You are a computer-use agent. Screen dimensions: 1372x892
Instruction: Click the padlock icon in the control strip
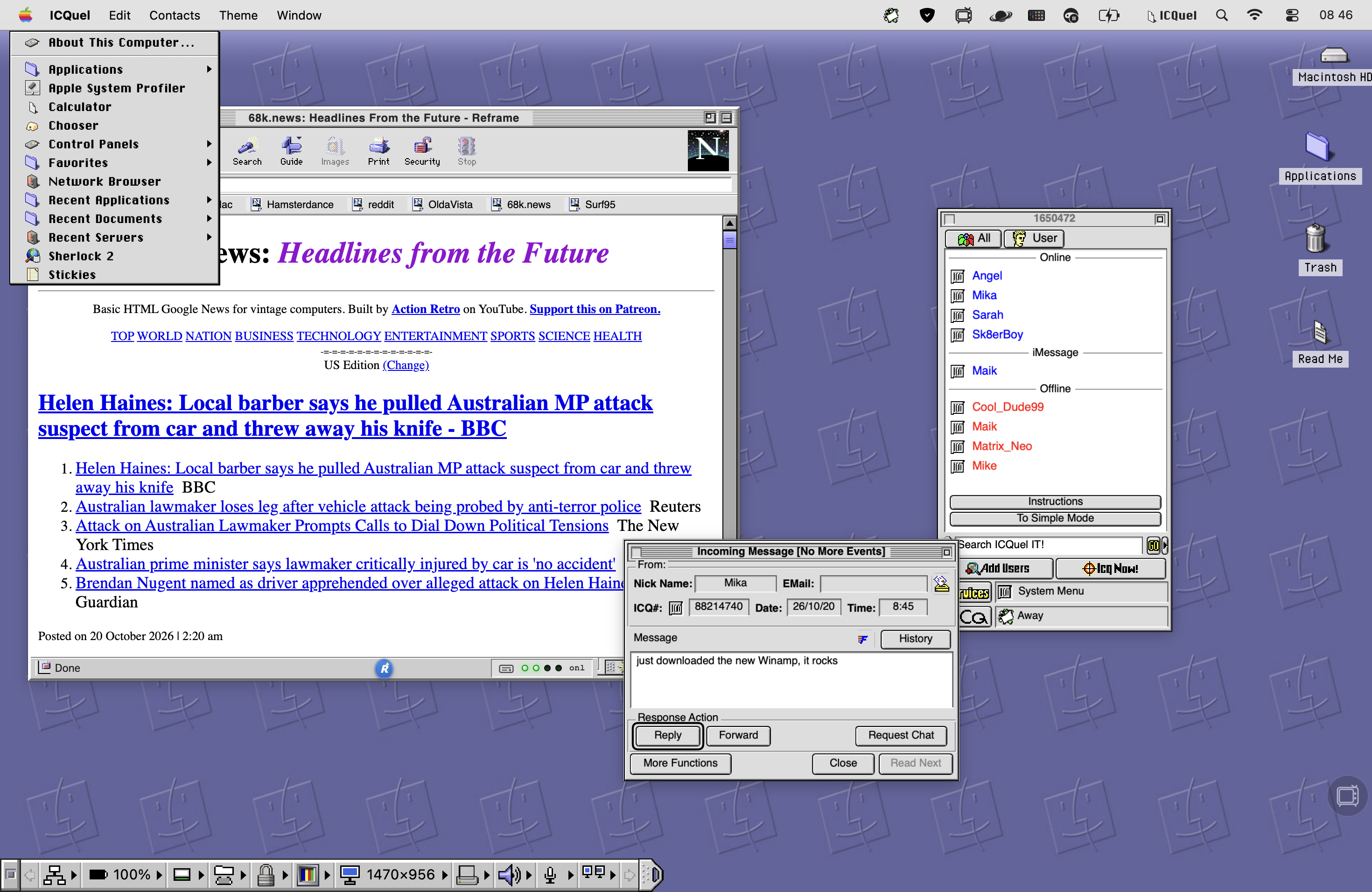pos(265,875)
